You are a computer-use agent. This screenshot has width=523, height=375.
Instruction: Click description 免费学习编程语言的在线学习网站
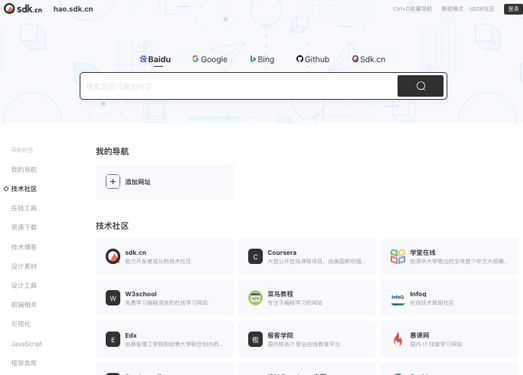166,303
